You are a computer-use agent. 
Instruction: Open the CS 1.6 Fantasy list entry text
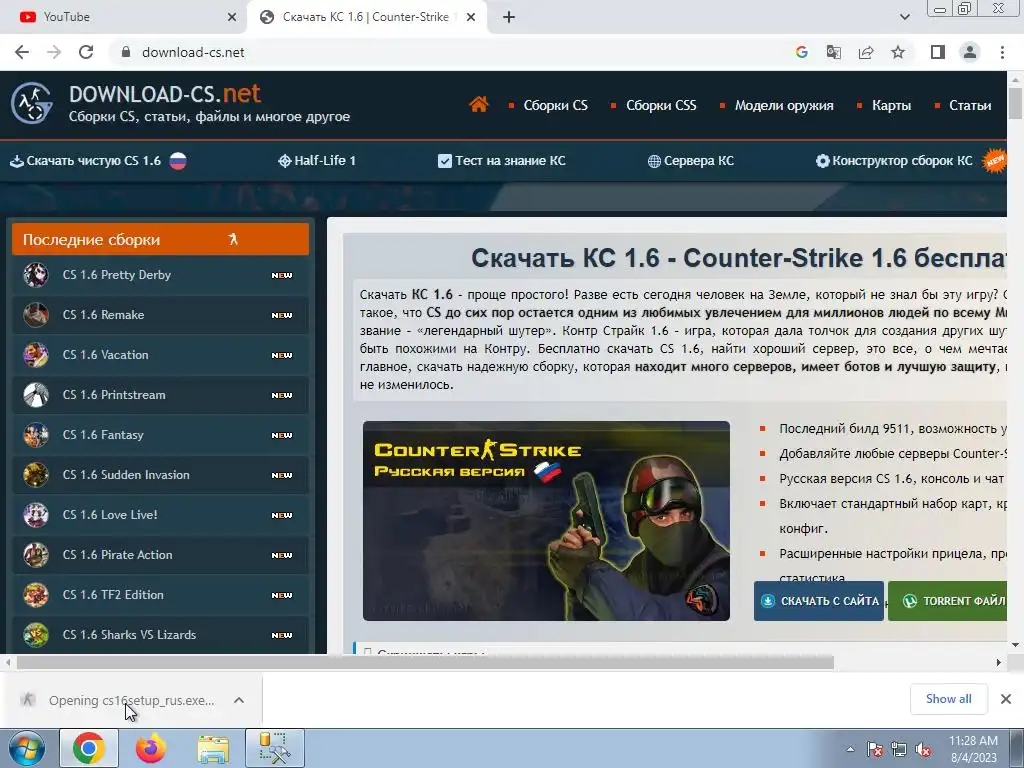(103, 435)
